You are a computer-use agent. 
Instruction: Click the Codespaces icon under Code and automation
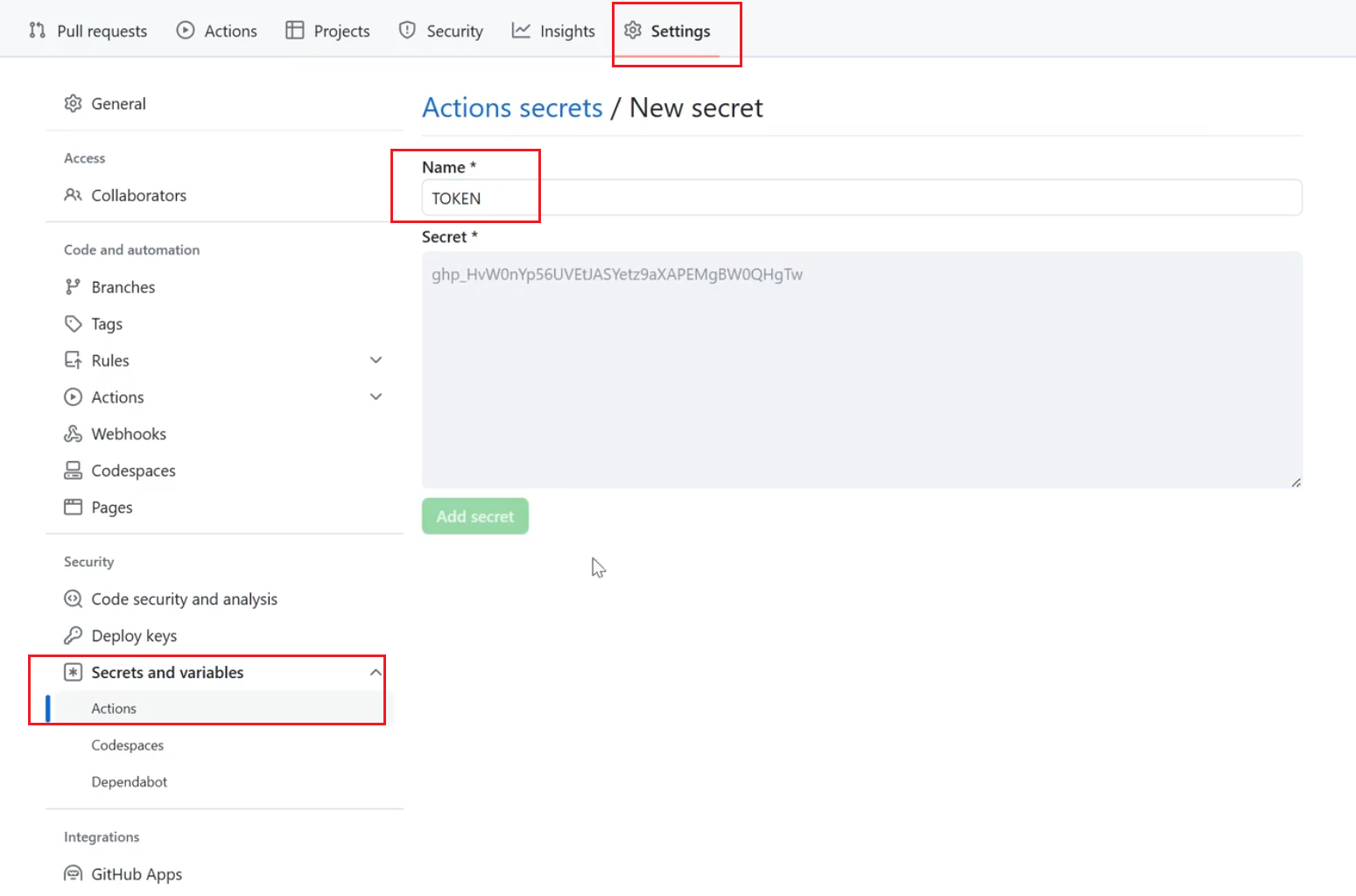73,471
